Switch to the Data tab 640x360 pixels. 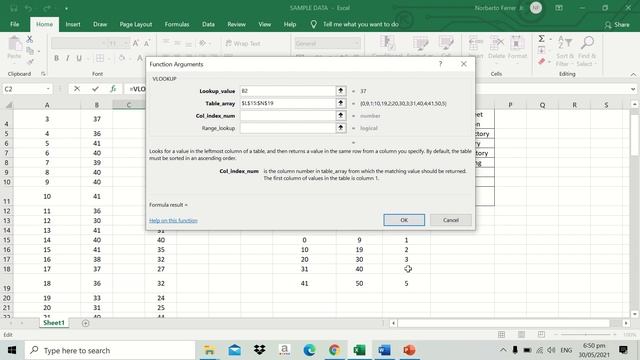(x=208, y=24)
